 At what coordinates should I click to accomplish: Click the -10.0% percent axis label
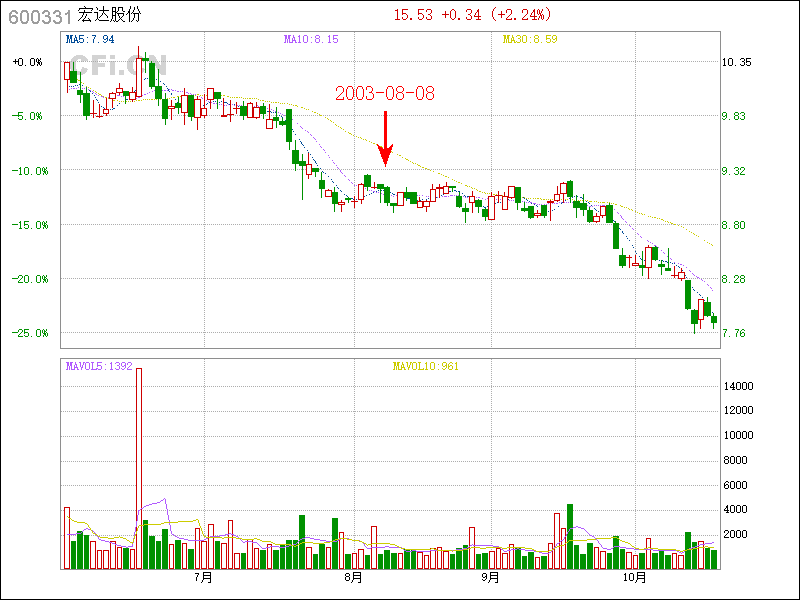tap(30, 171)
